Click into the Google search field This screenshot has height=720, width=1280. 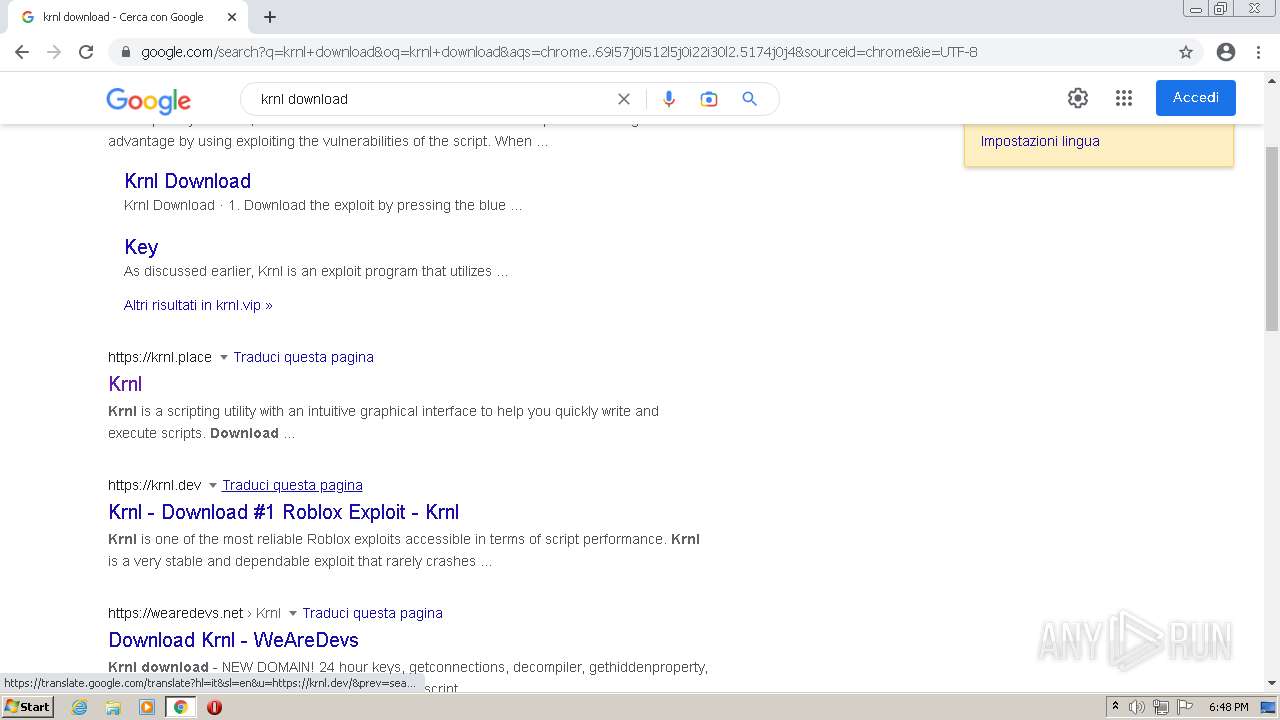[x=430, y=99]
